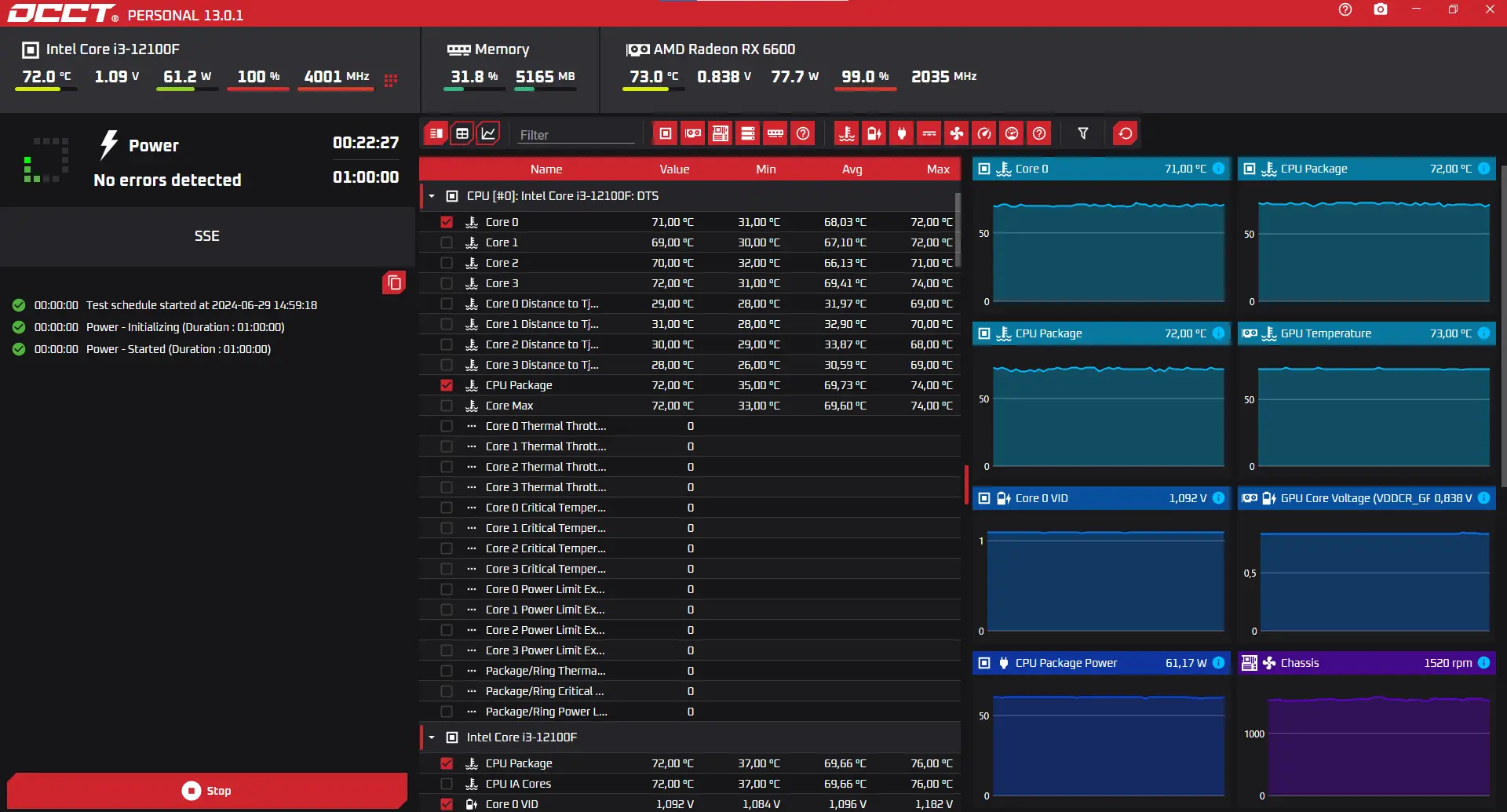Image resolution: width=1507 pixels, height=812 pixels.
Task: Click the Filter text field
Action: pyautogui.click(x=576, y=135)
